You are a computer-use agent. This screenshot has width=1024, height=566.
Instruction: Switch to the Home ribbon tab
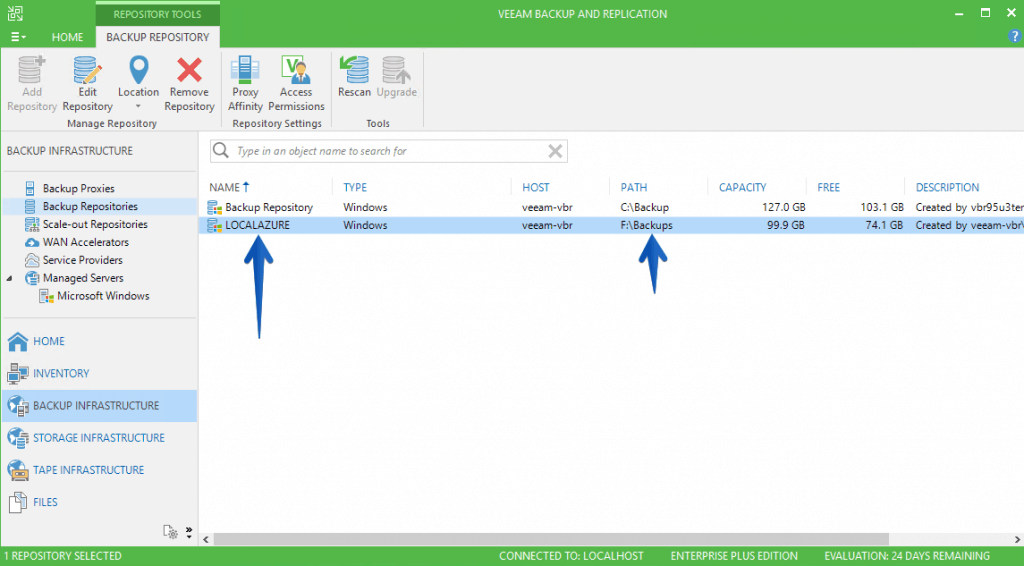67,37
